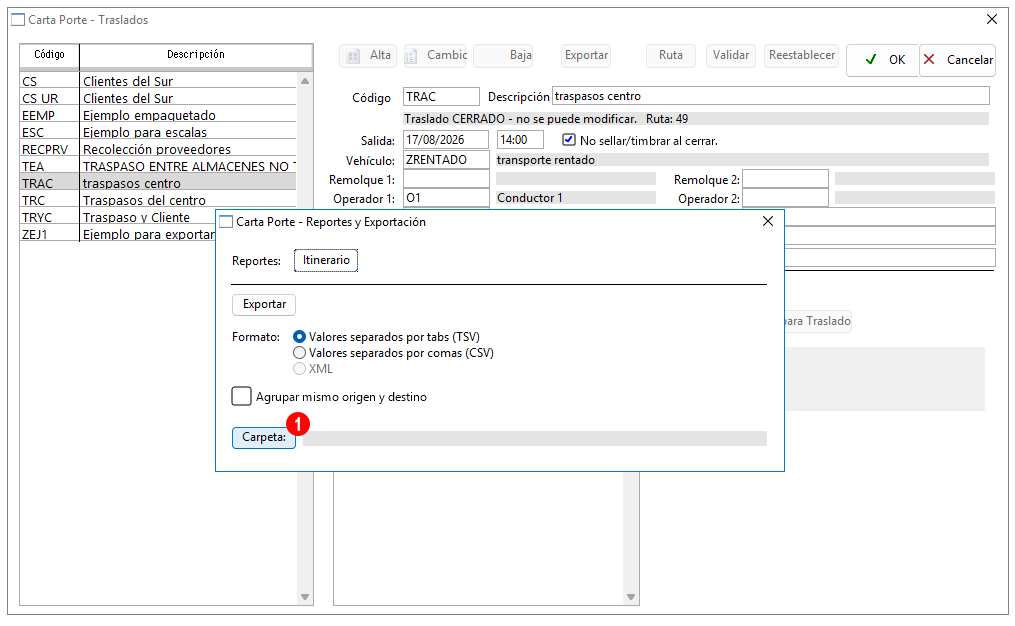Click the Validar button
The height and width of the screenshot is (626, 1015).
pos(731,56)
